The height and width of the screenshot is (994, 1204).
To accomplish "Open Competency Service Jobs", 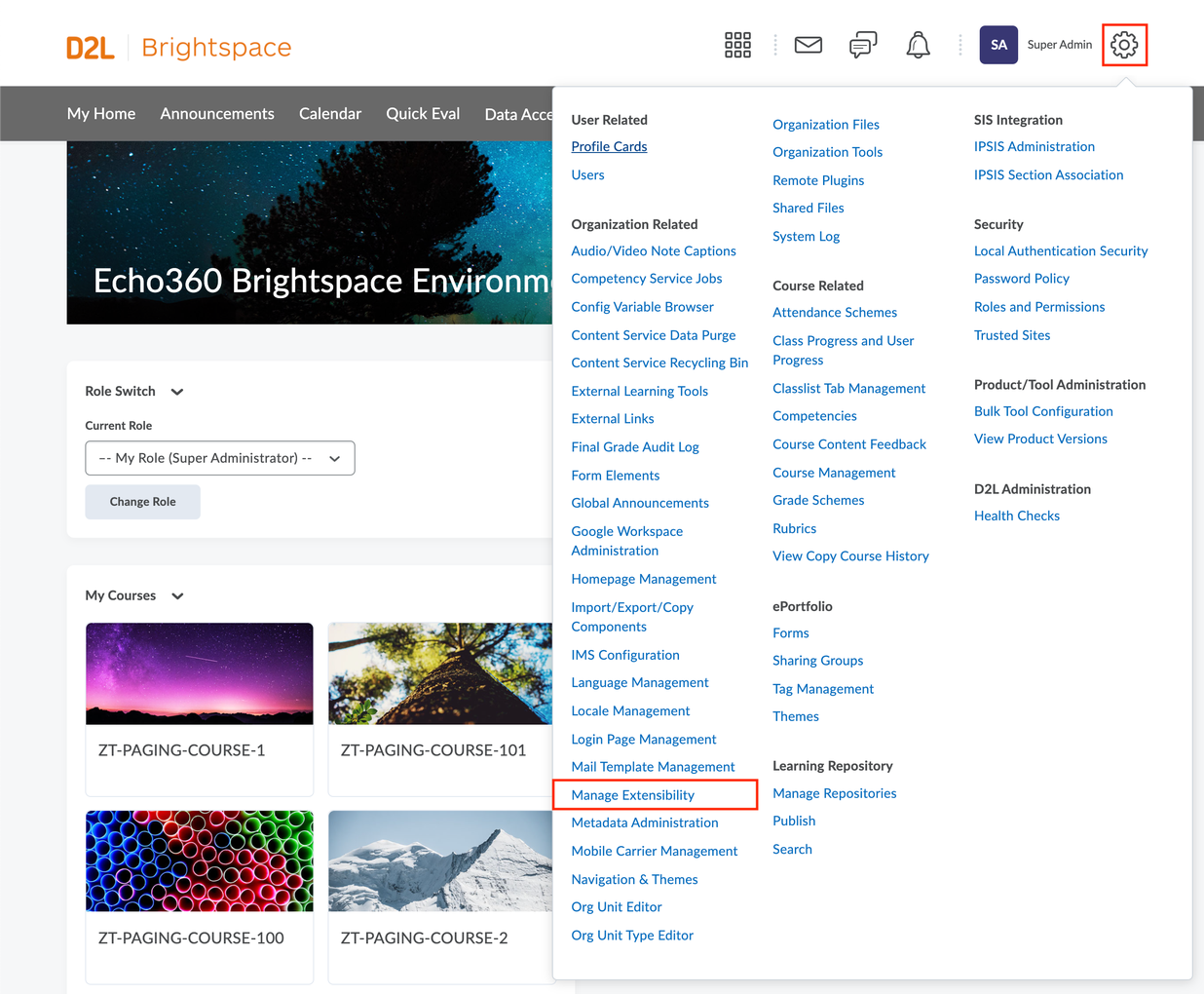I will 647,279.
